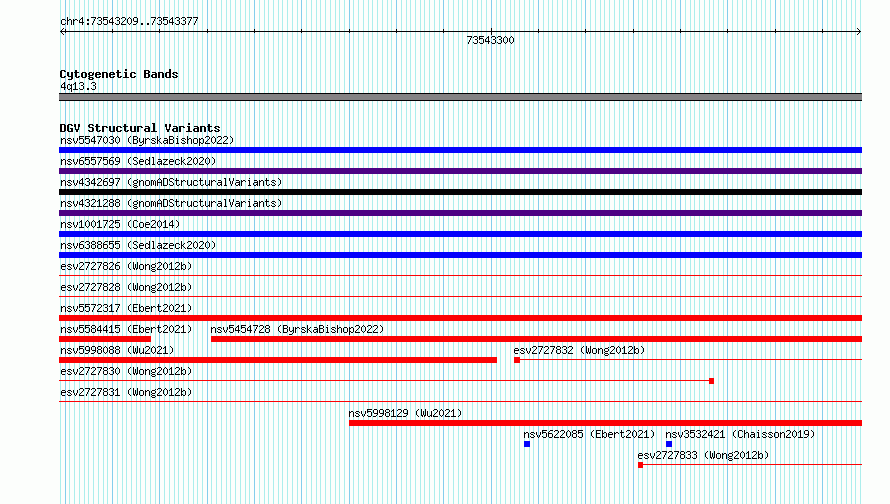Select the blue nsv1001725 variant bar

(x=460, y=234)
